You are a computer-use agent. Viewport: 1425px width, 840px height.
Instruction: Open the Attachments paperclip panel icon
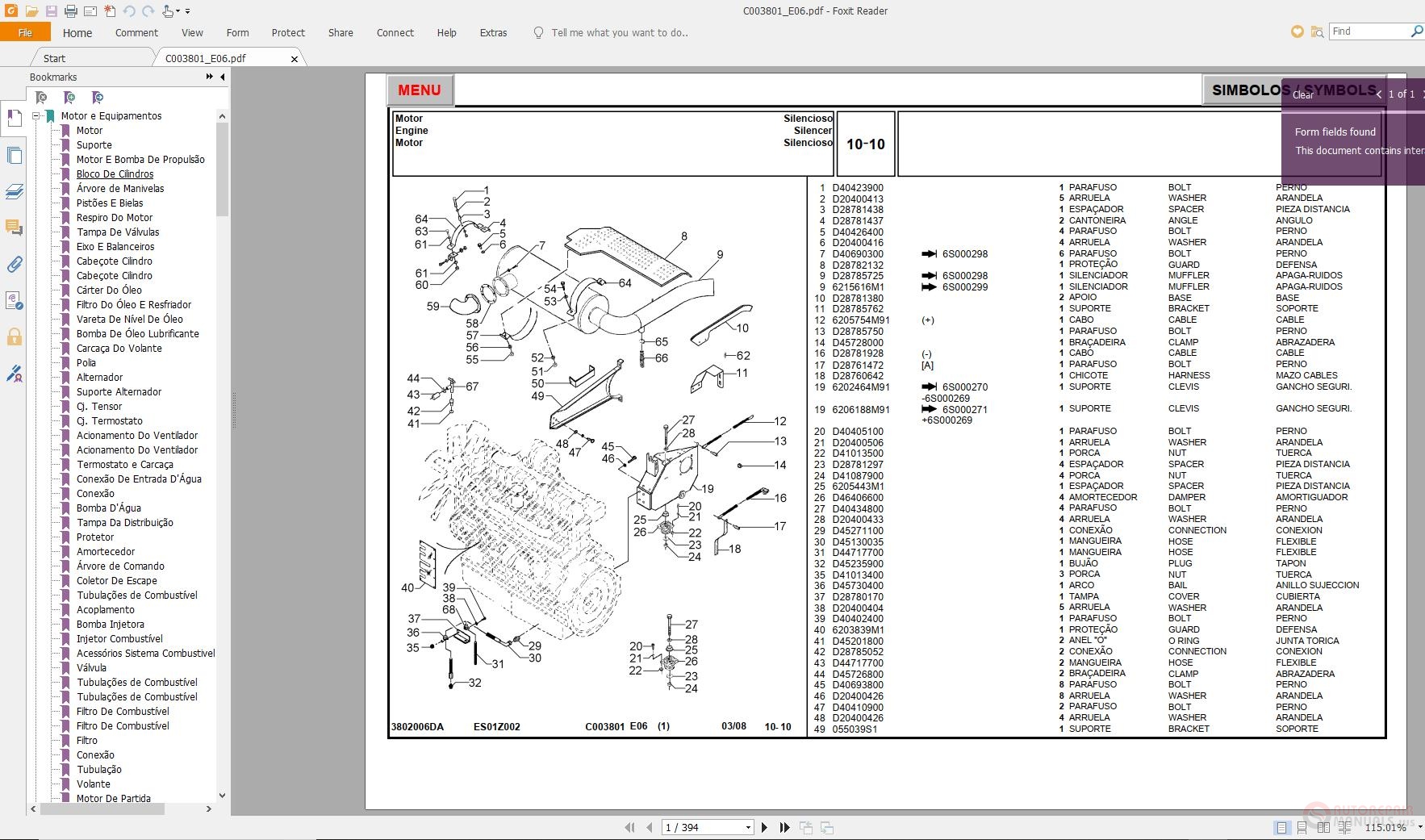tap(14, 264)
